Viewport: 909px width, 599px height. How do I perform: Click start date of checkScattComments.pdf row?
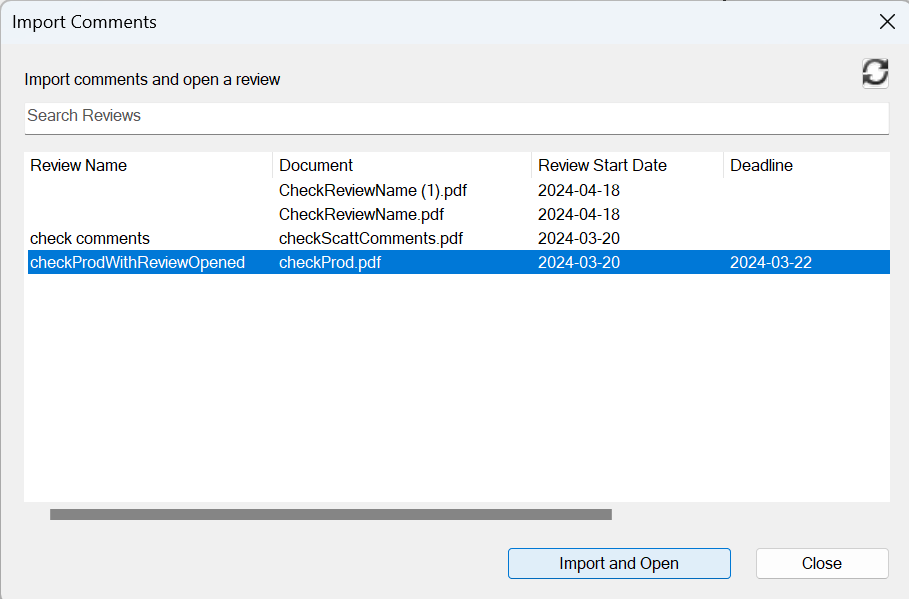click(x=579, y=238)
